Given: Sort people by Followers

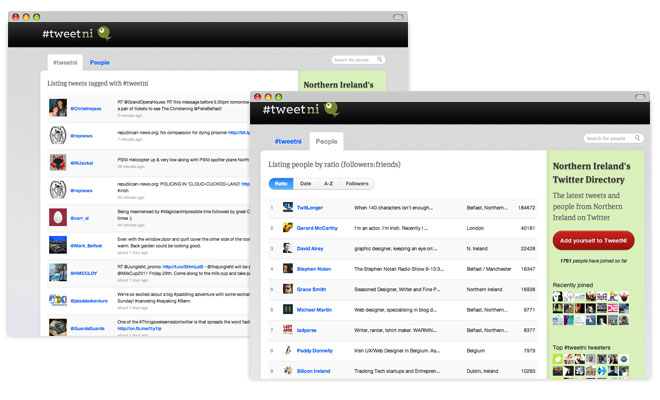Looking at the screenshot, I should point(357,184).
